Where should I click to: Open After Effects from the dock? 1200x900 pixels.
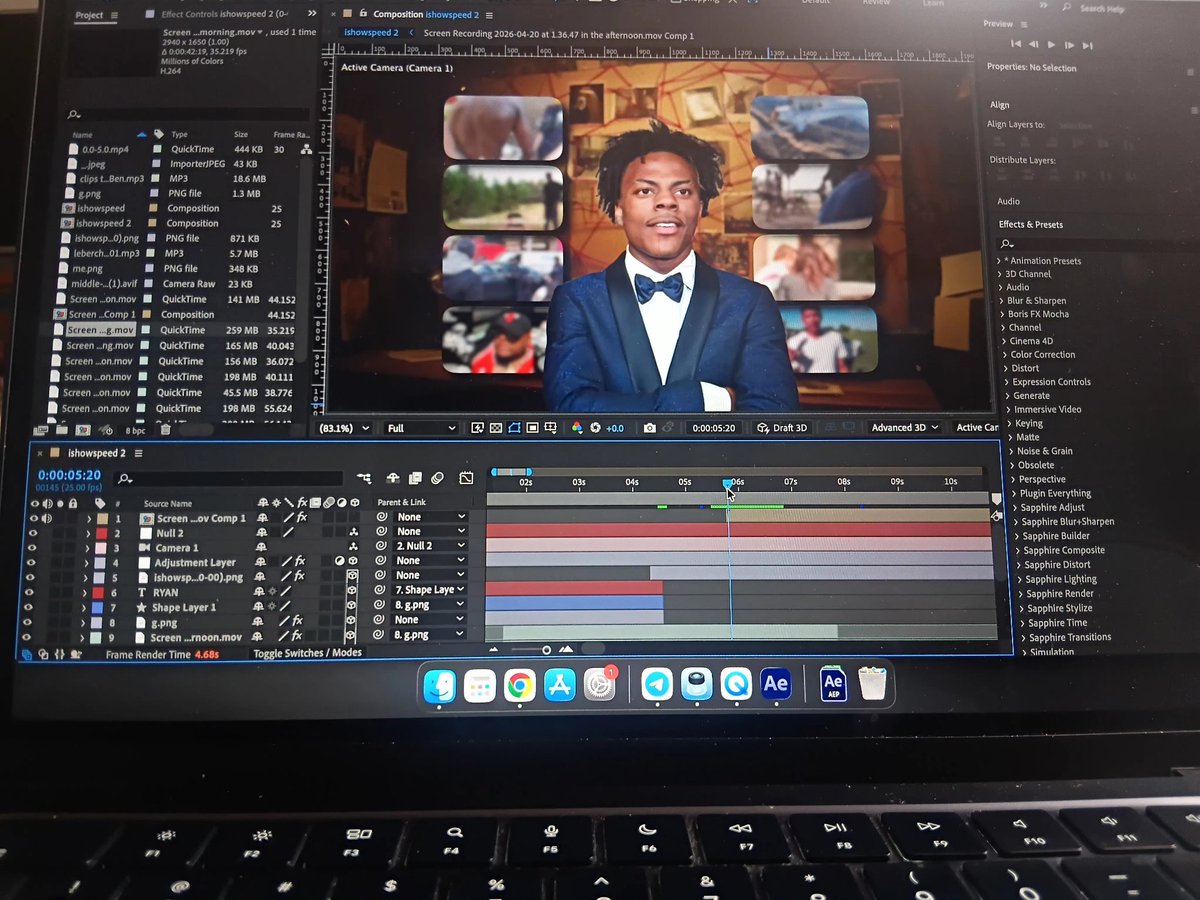(776, 683)
